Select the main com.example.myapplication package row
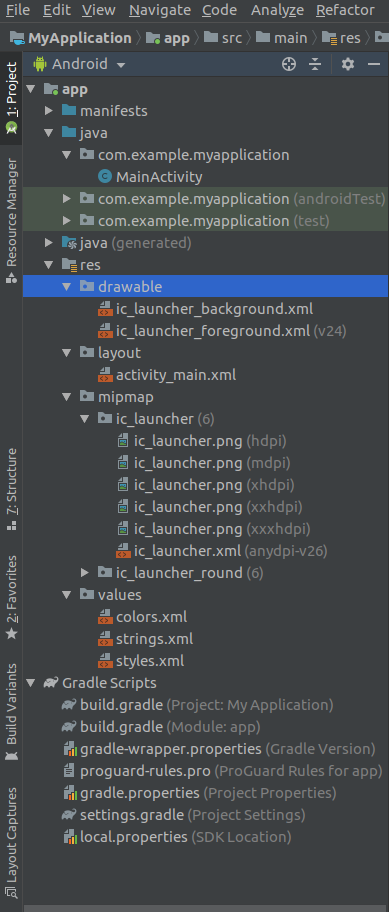Viewport: 389px width, 912px height. click(x=206, y=155)
